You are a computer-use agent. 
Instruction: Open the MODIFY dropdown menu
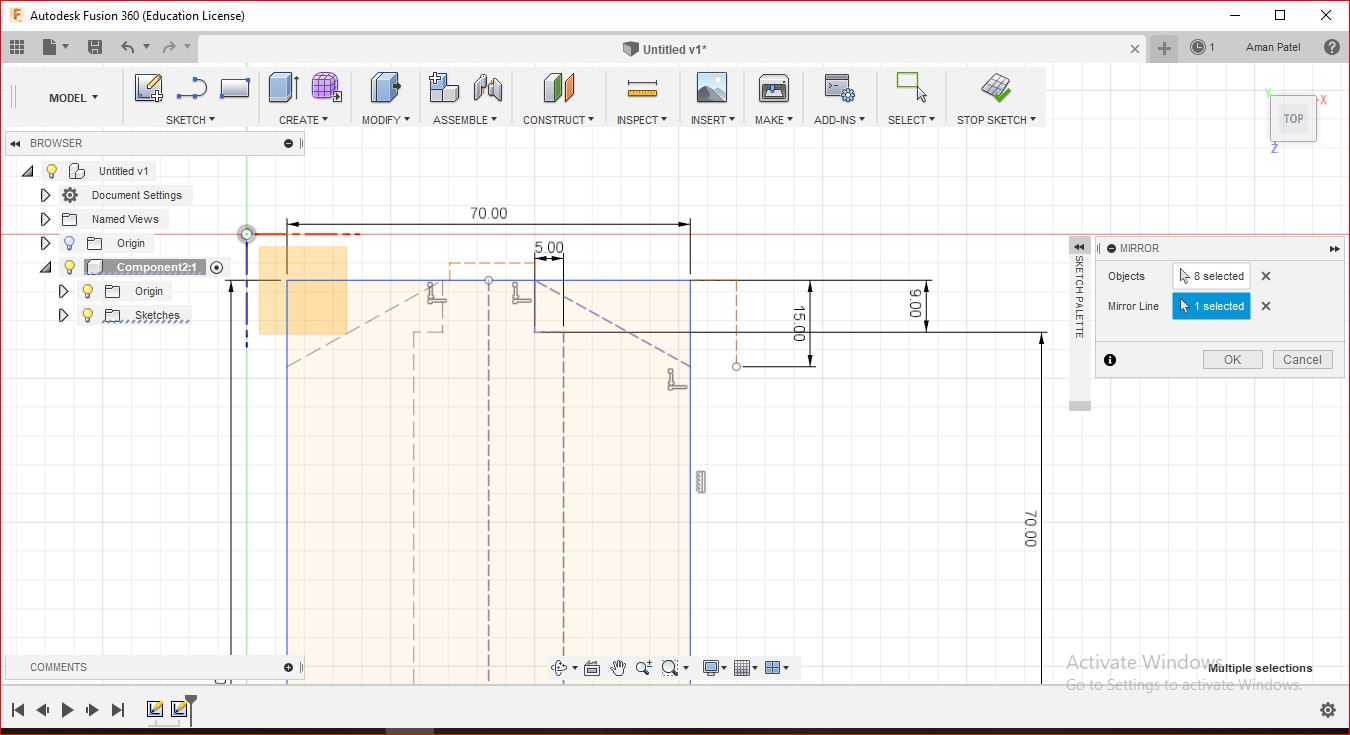point(386,120)
